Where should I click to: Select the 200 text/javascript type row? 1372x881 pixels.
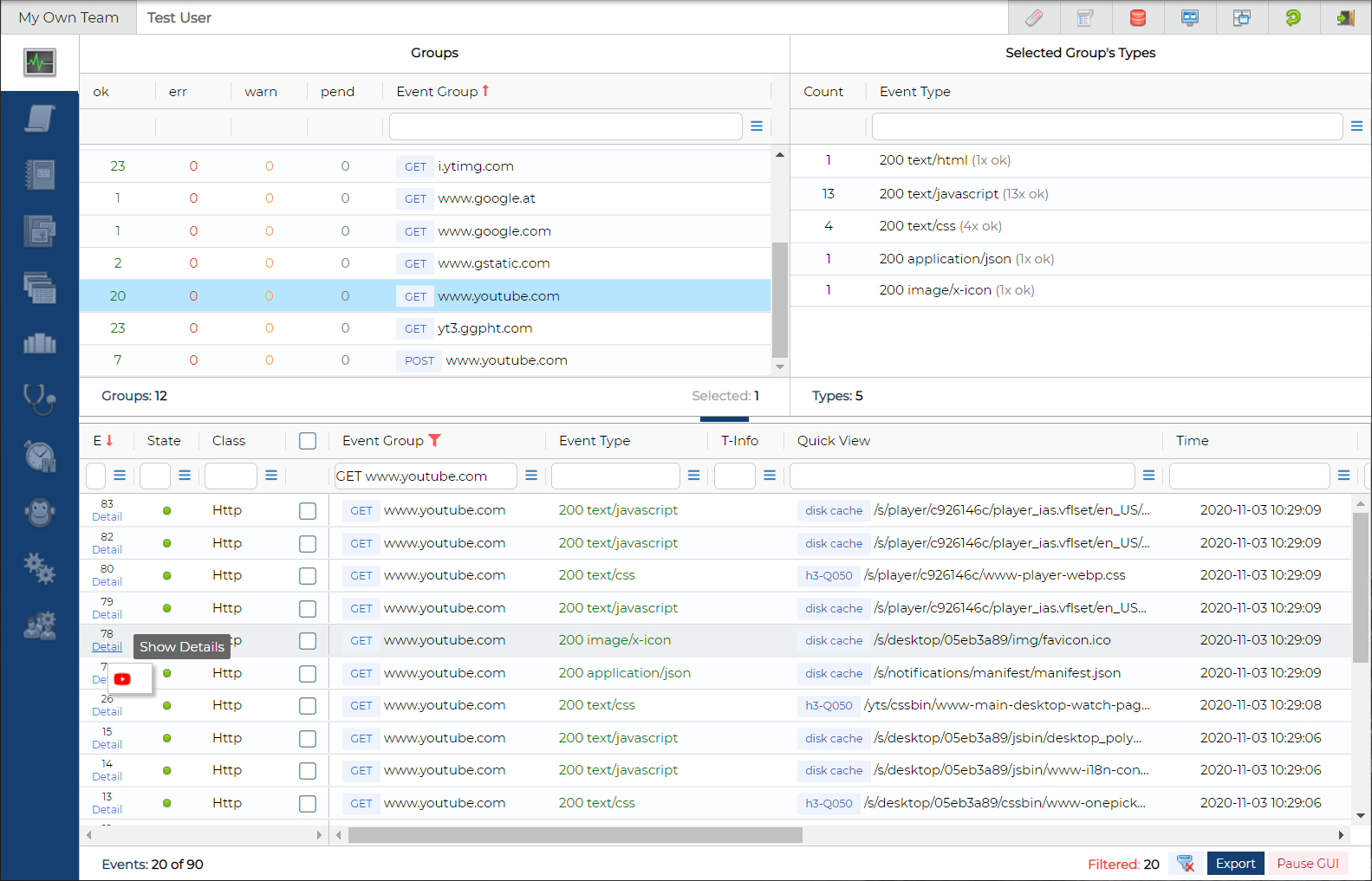coord(1081,194)
